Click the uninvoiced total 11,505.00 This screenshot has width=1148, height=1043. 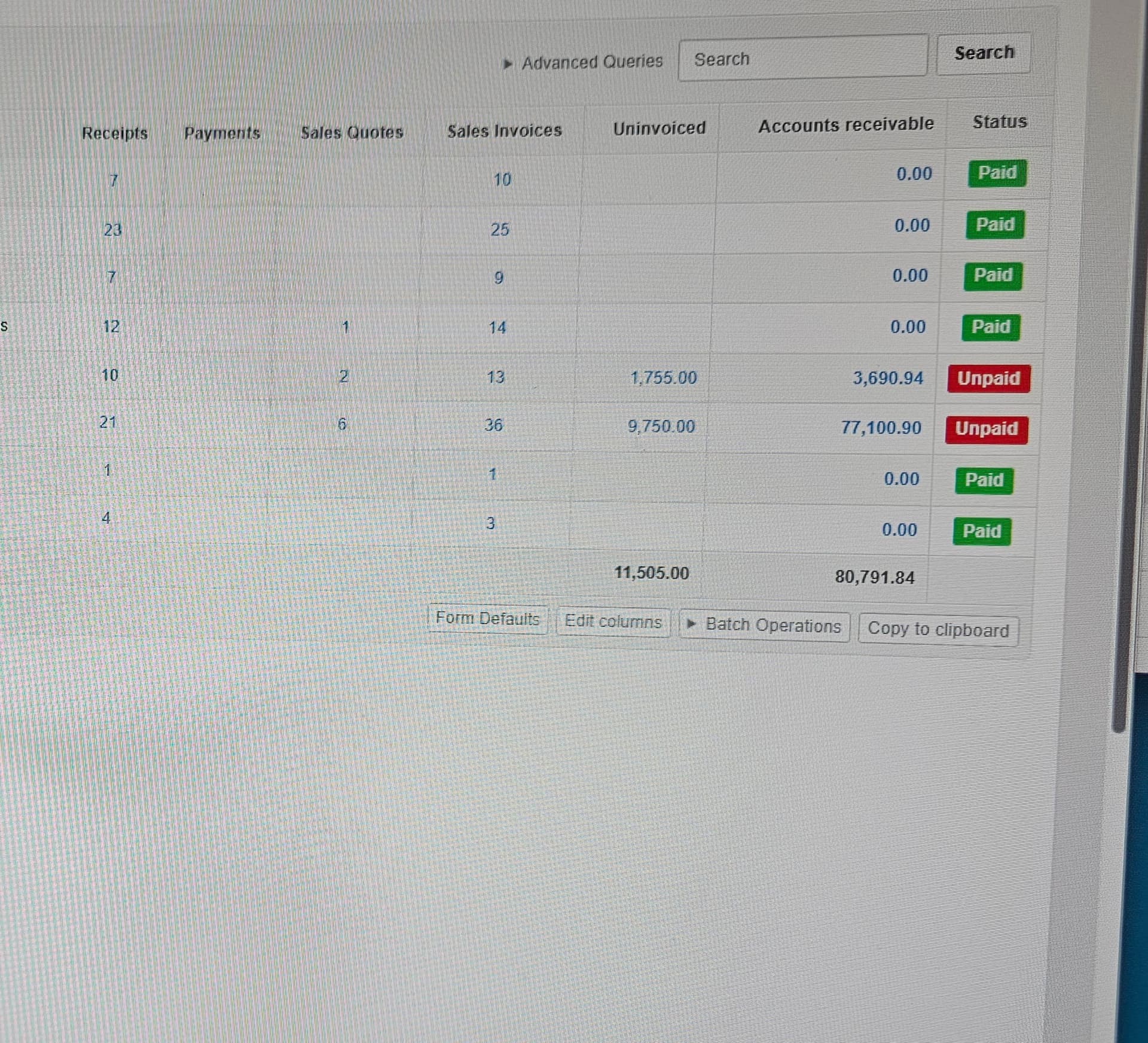652,573
